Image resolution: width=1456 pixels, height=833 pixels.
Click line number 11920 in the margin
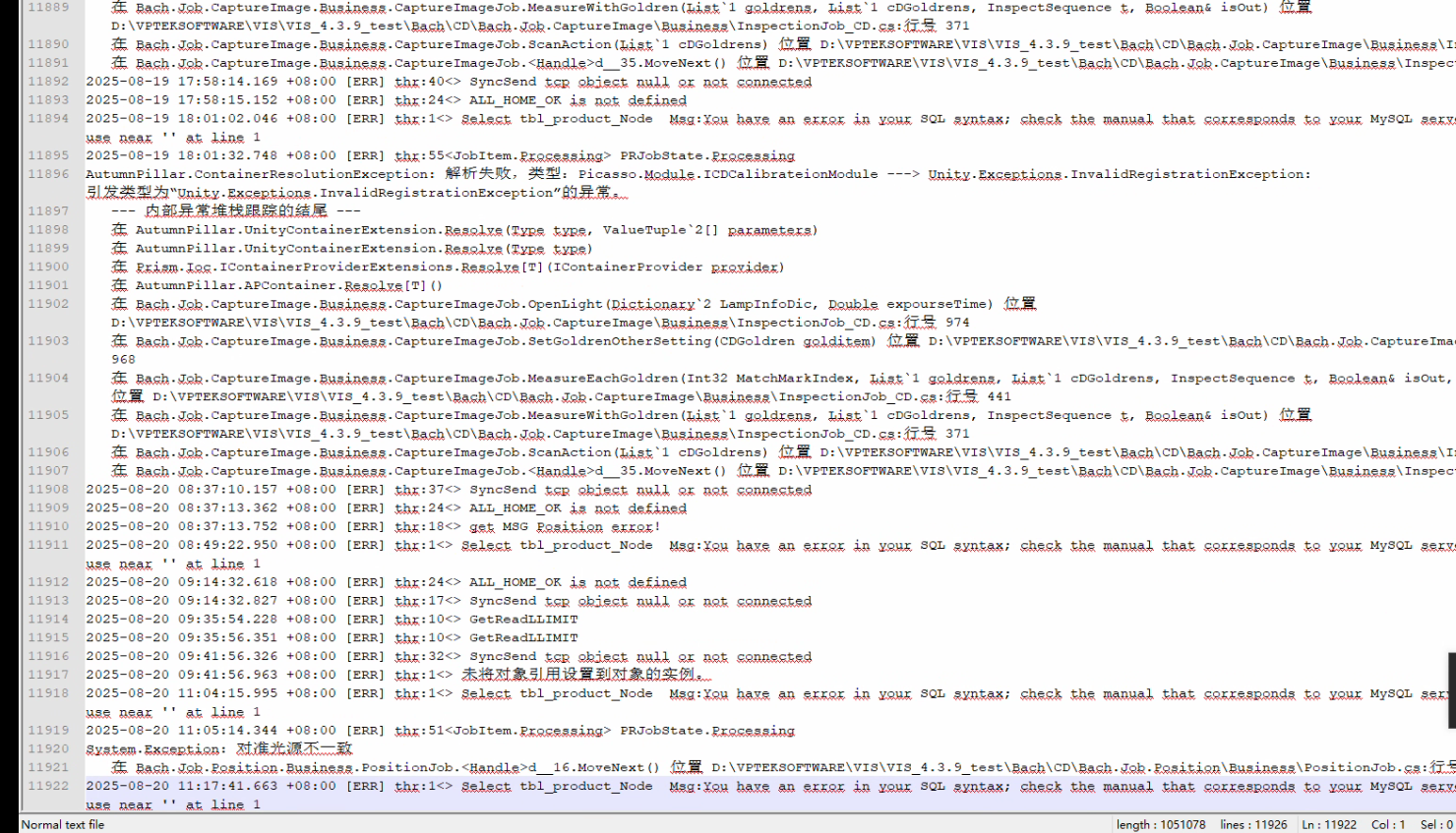click(x=48, y=749)
